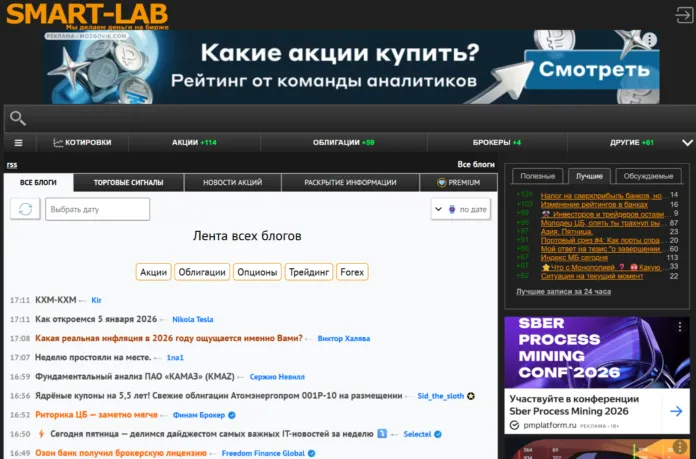Filter the feed by Forex tag

352,272
